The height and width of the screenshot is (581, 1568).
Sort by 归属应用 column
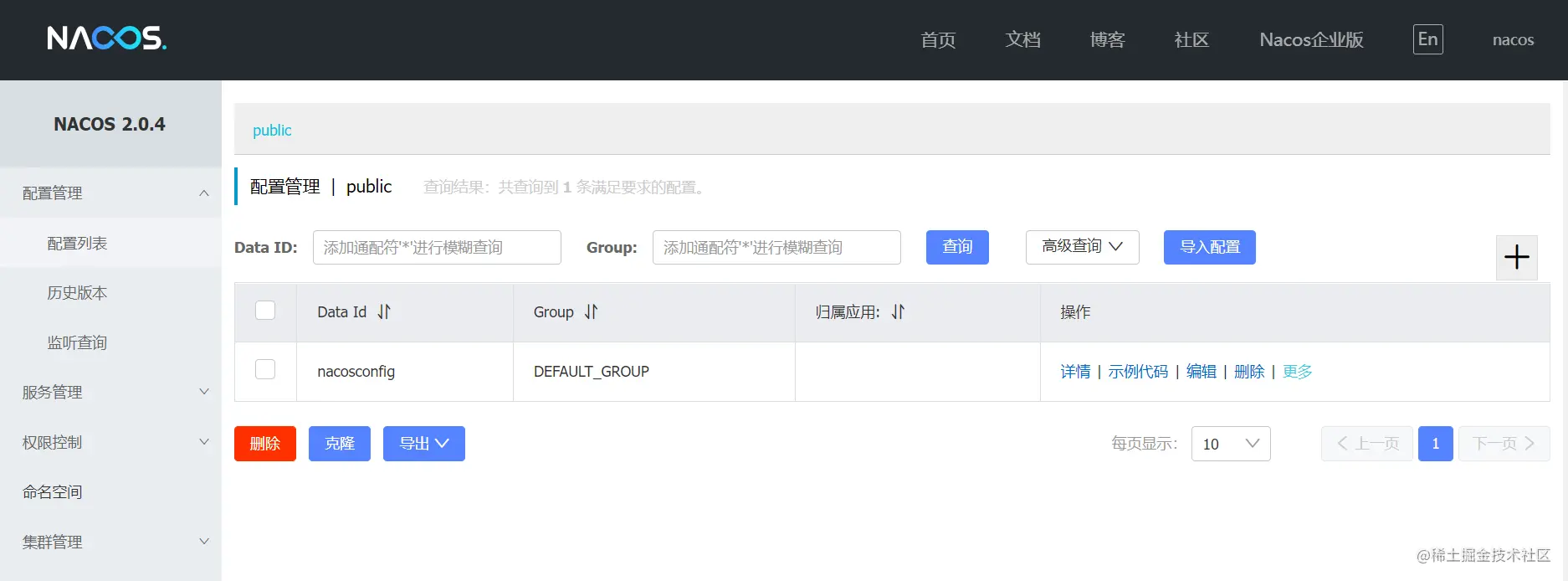[898, 311]
